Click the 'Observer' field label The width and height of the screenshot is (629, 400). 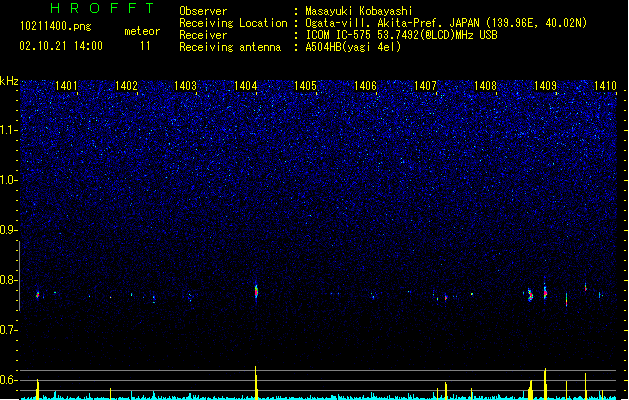[x=203, y=11]
